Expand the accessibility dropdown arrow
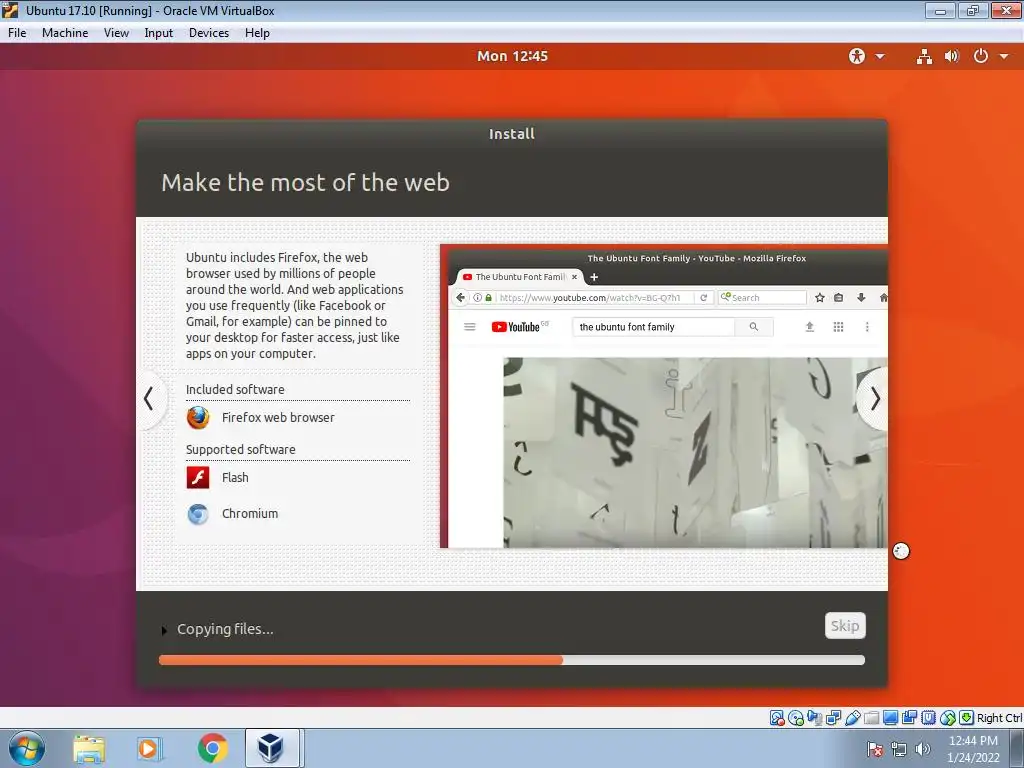 point(880,57)
